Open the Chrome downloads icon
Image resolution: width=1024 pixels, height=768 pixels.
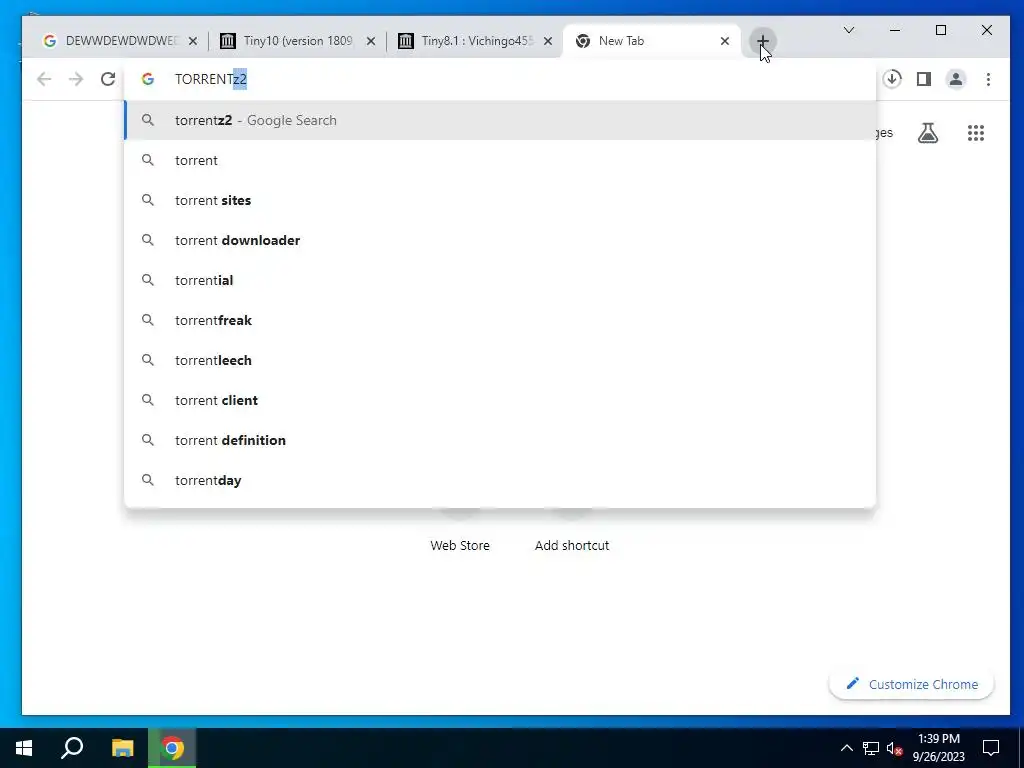[892, 79]
